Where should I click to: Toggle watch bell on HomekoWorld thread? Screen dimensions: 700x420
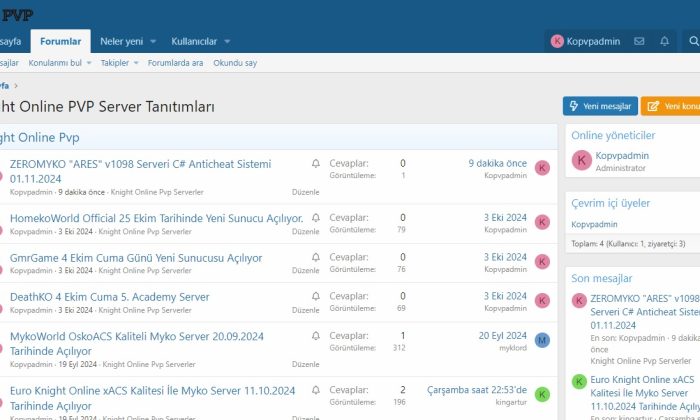(316, 217)
